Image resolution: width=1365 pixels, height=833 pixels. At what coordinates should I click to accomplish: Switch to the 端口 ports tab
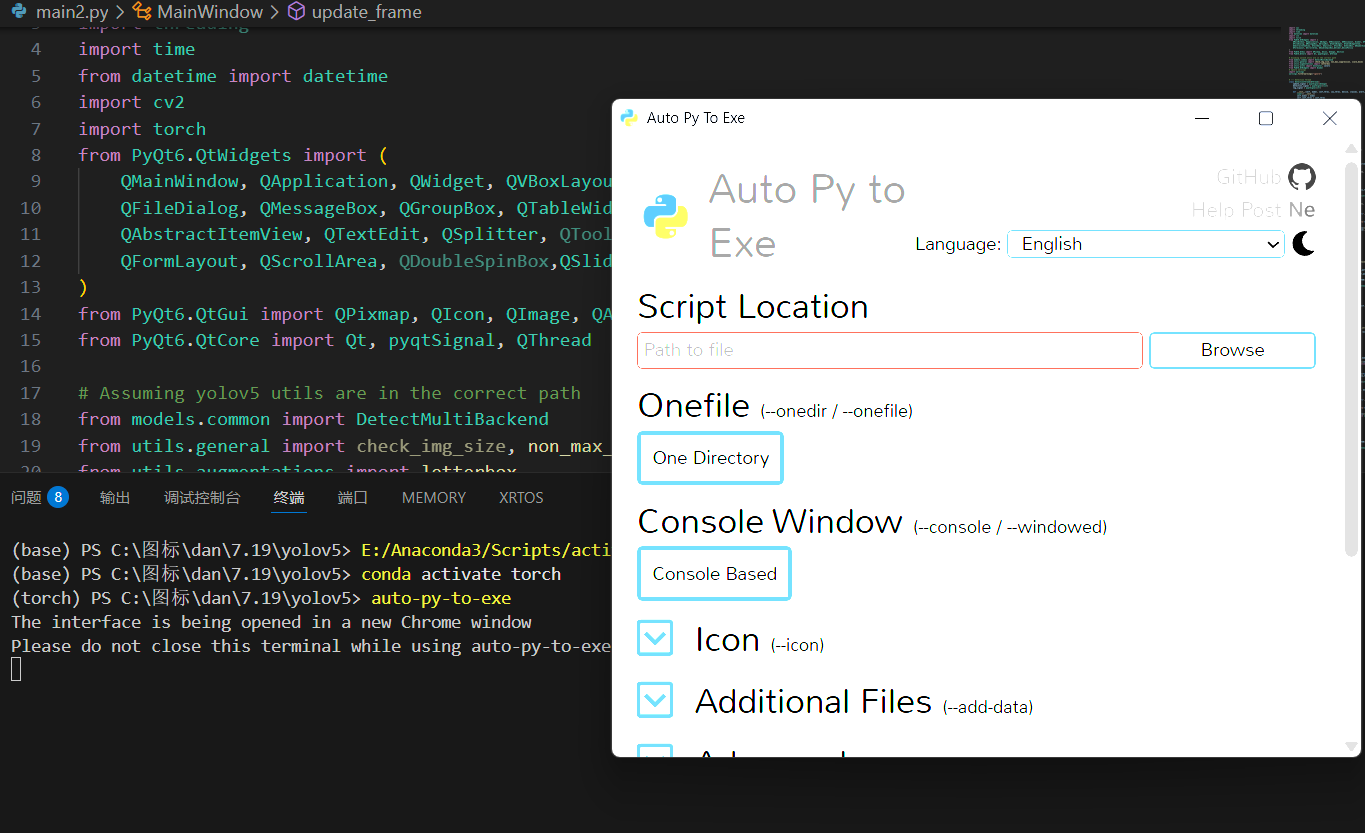point(353,497)
